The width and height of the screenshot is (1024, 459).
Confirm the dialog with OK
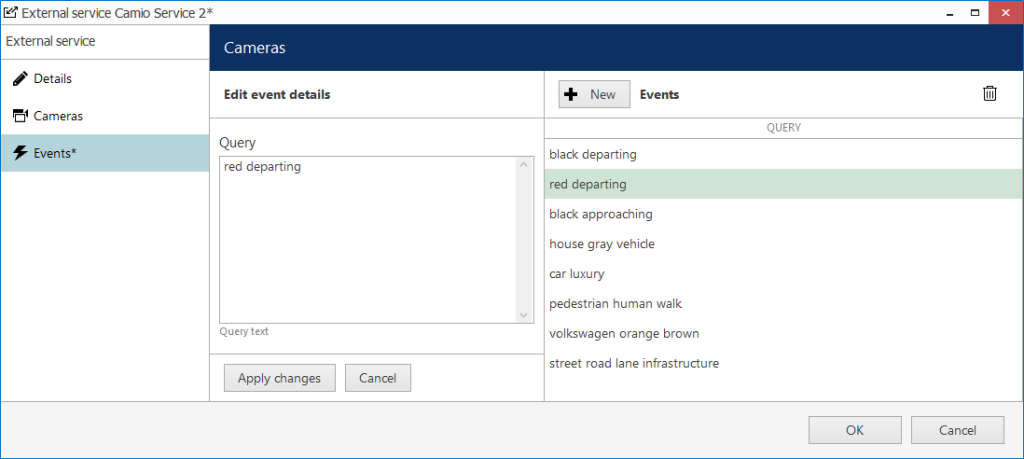coord(855,430)
